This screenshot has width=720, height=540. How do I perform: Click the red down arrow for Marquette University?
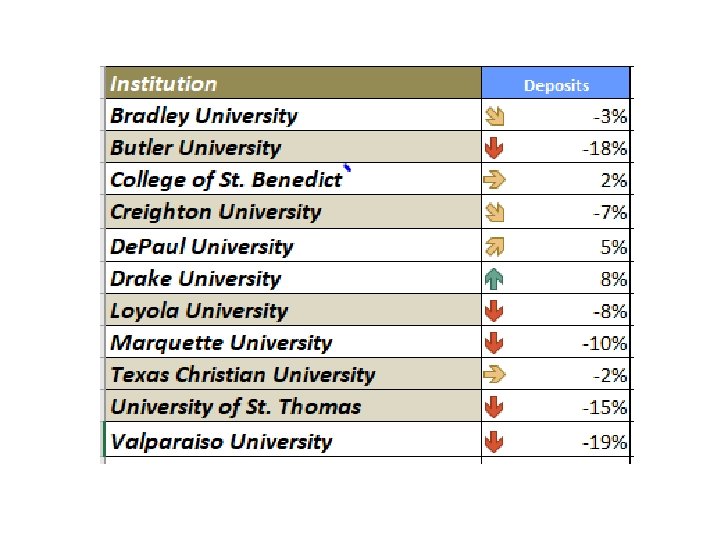click(494, 343)
